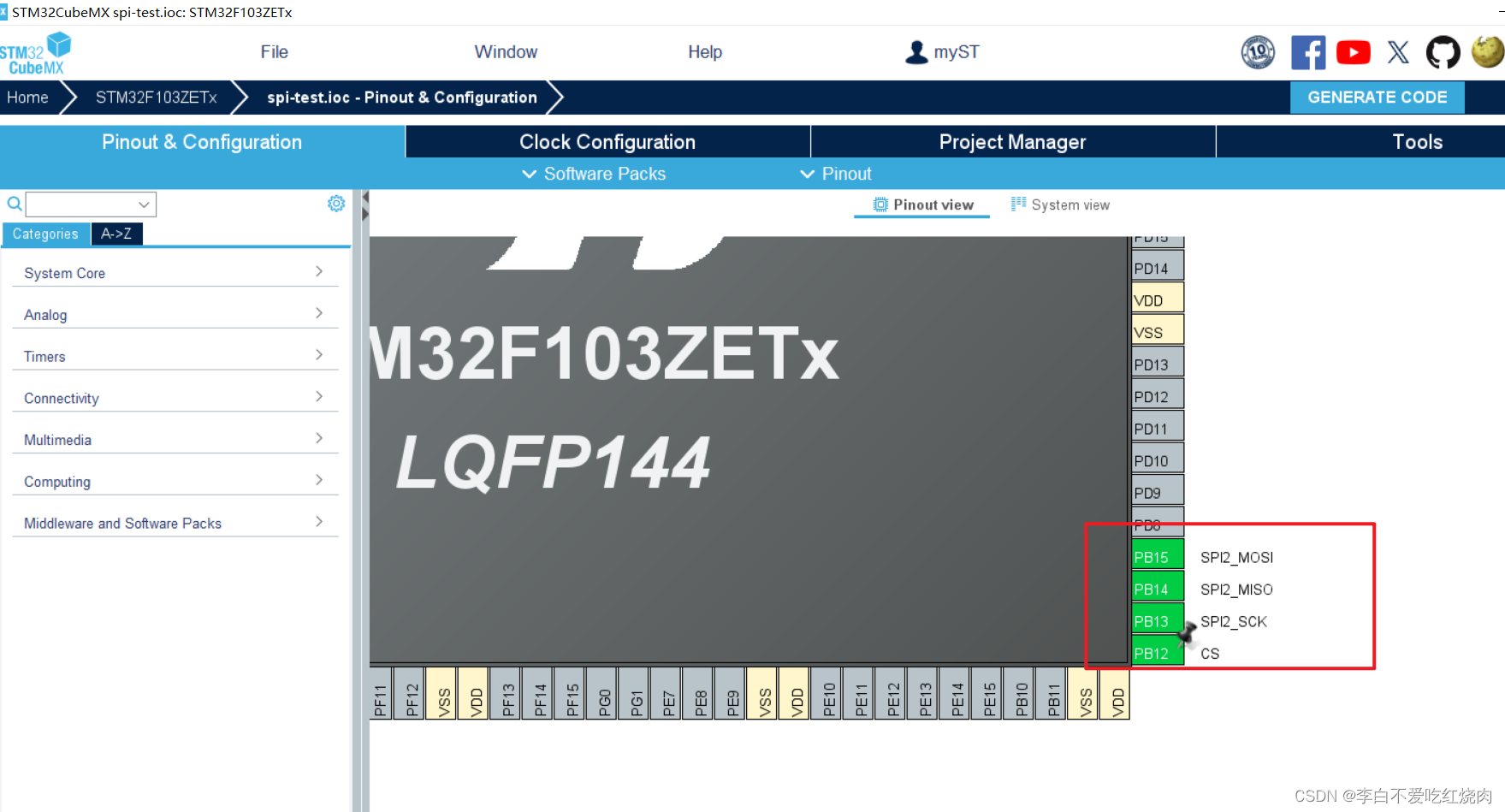Select the A->Z sorting tab
1505x812 pixels.
tap(116, 234)
